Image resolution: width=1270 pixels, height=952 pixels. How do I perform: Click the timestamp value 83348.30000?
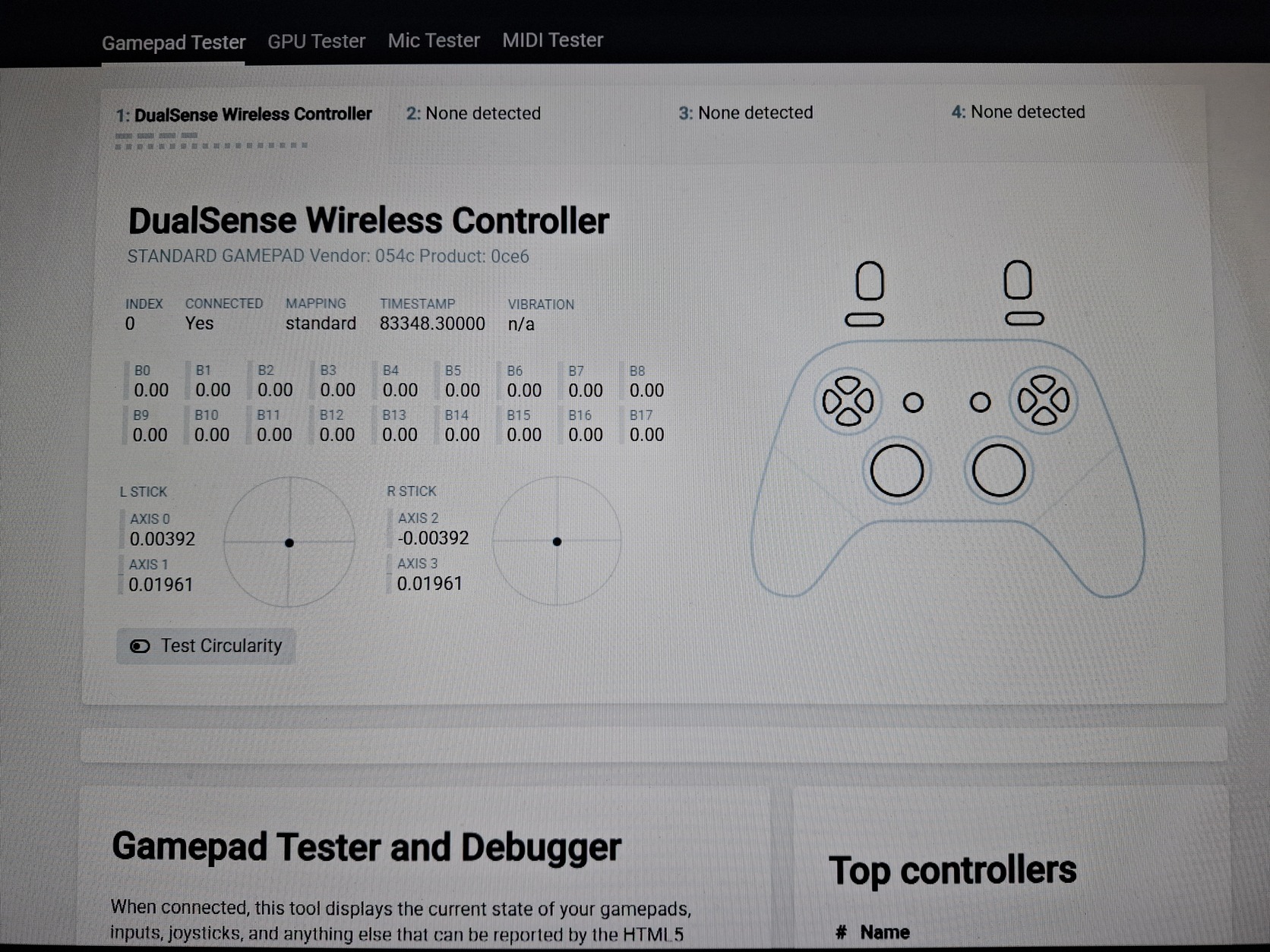coord(432,323)
